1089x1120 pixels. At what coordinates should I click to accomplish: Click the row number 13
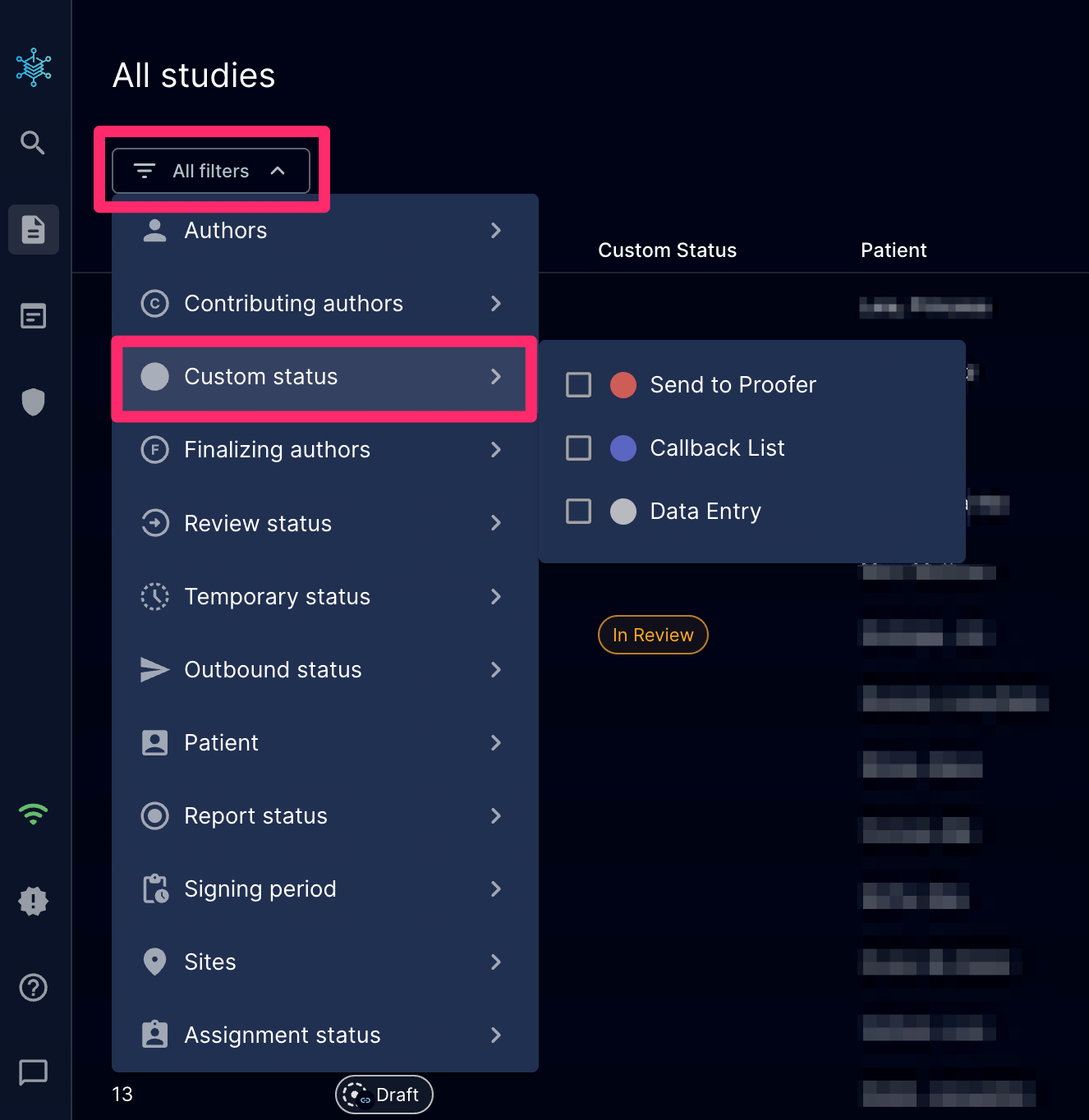[122, 1095]
